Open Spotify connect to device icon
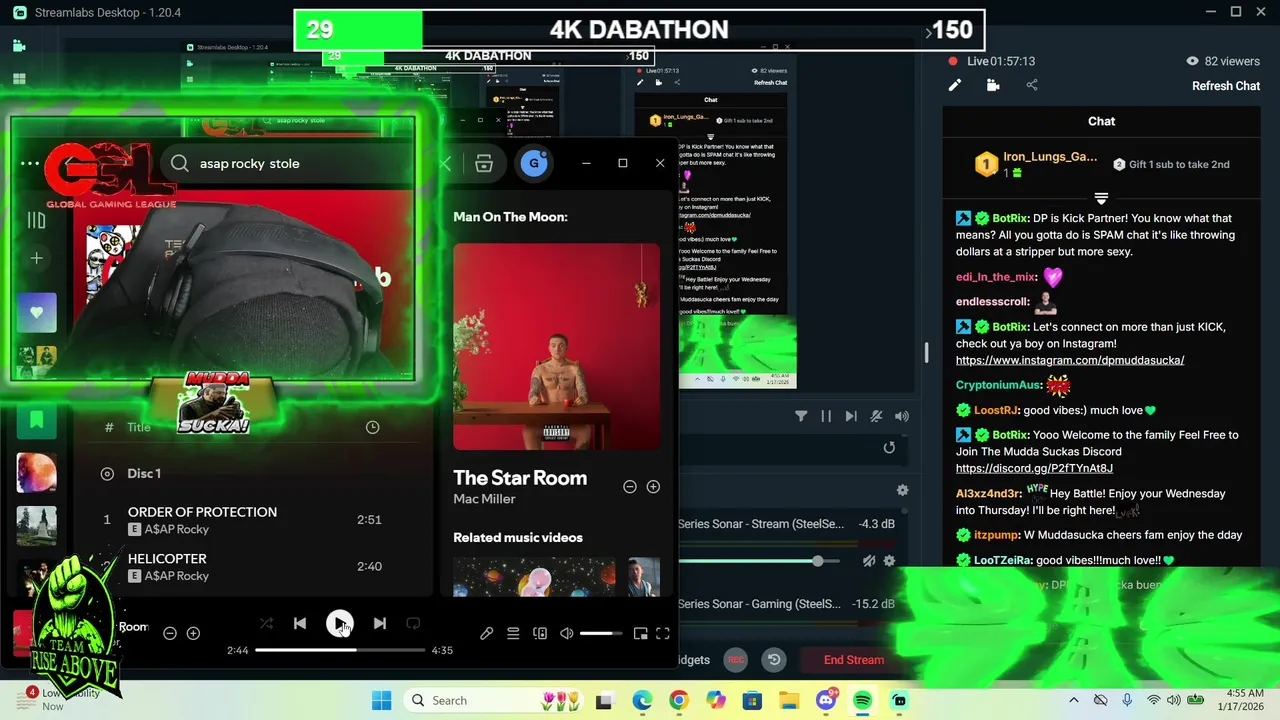The width and height of the screenshot is (1280, 720). tap(540, 633)
